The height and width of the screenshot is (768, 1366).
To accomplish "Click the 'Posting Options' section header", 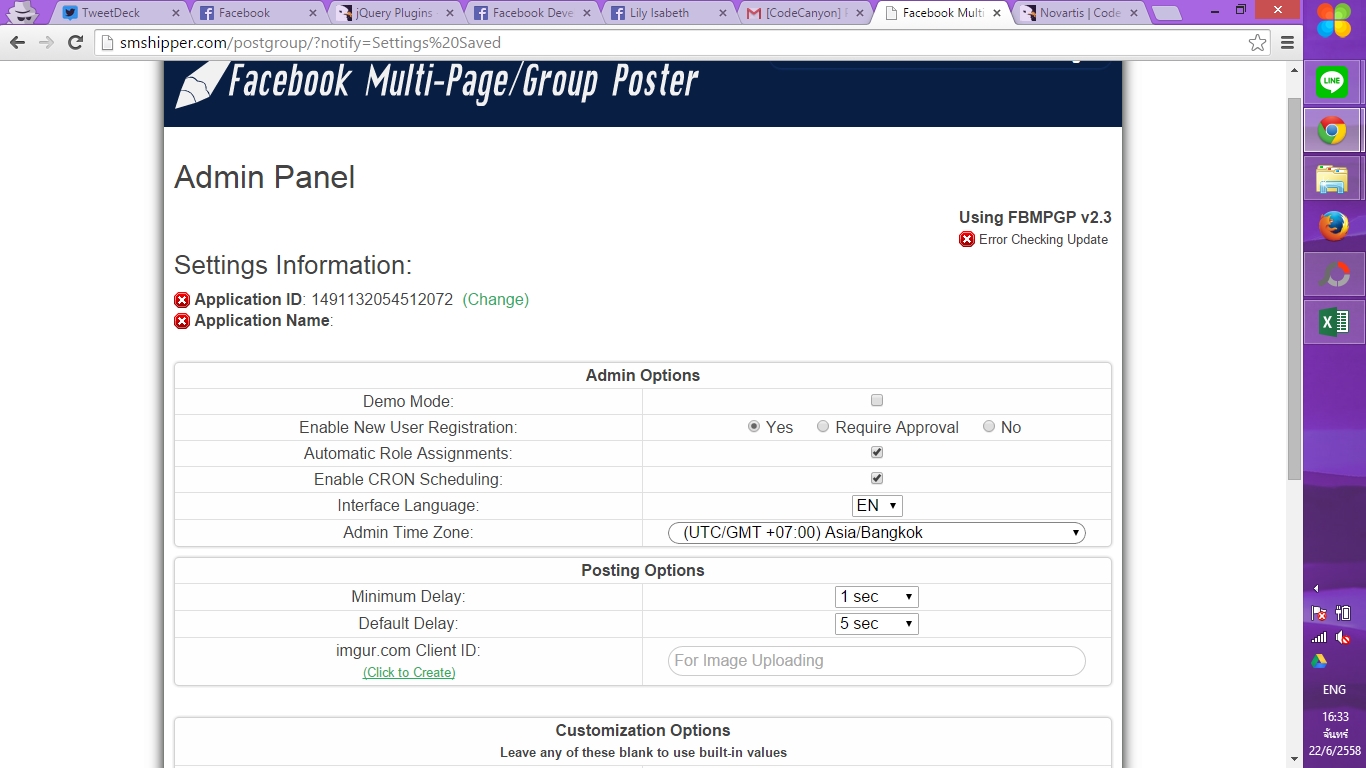I will pos(643,570).
